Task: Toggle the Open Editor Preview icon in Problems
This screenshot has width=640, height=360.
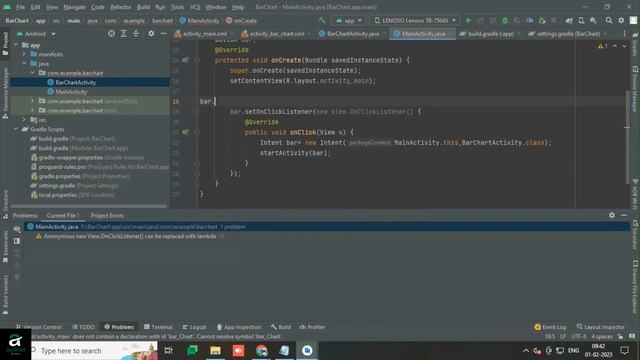Action: pos(17,241)
